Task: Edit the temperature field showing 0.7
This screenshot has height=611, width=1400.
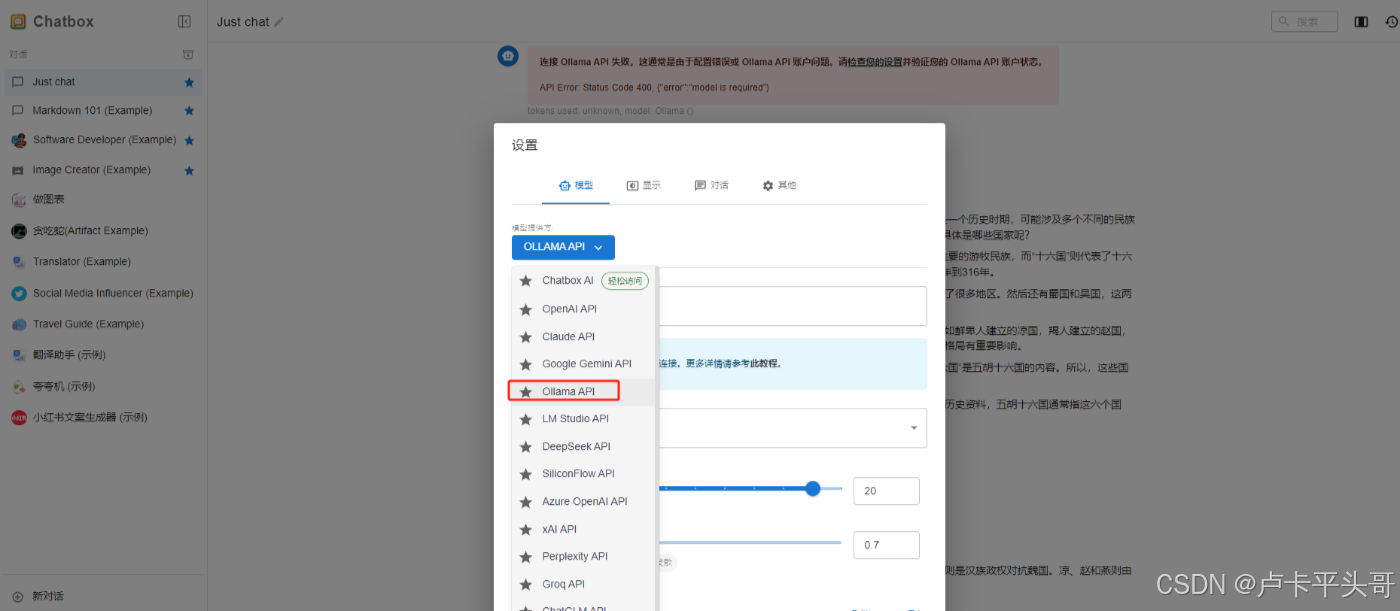Action: click(x=886, y=545)
